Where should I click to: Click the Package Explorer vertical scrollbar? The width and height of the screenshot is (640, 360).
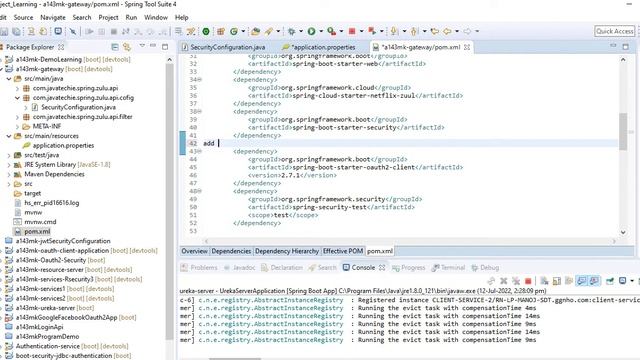(170, 202)
